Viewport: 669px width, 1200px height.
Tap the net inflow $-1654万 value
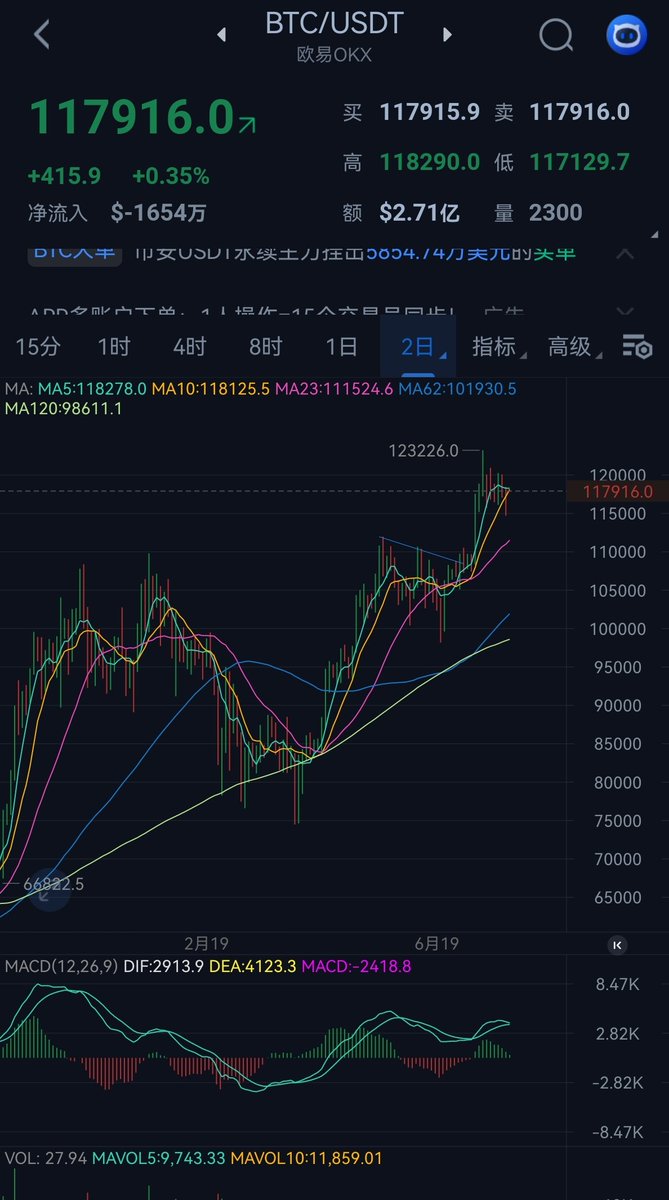coord(159,212)
